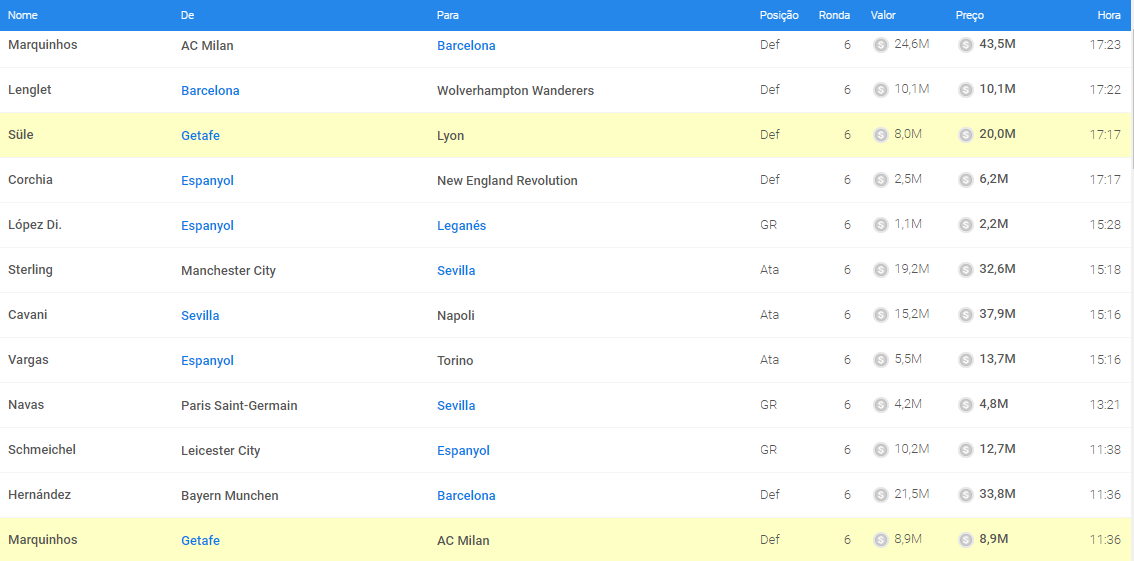
Task: Click the coin icon beside price 12,7M
Action: coord(965,450)
